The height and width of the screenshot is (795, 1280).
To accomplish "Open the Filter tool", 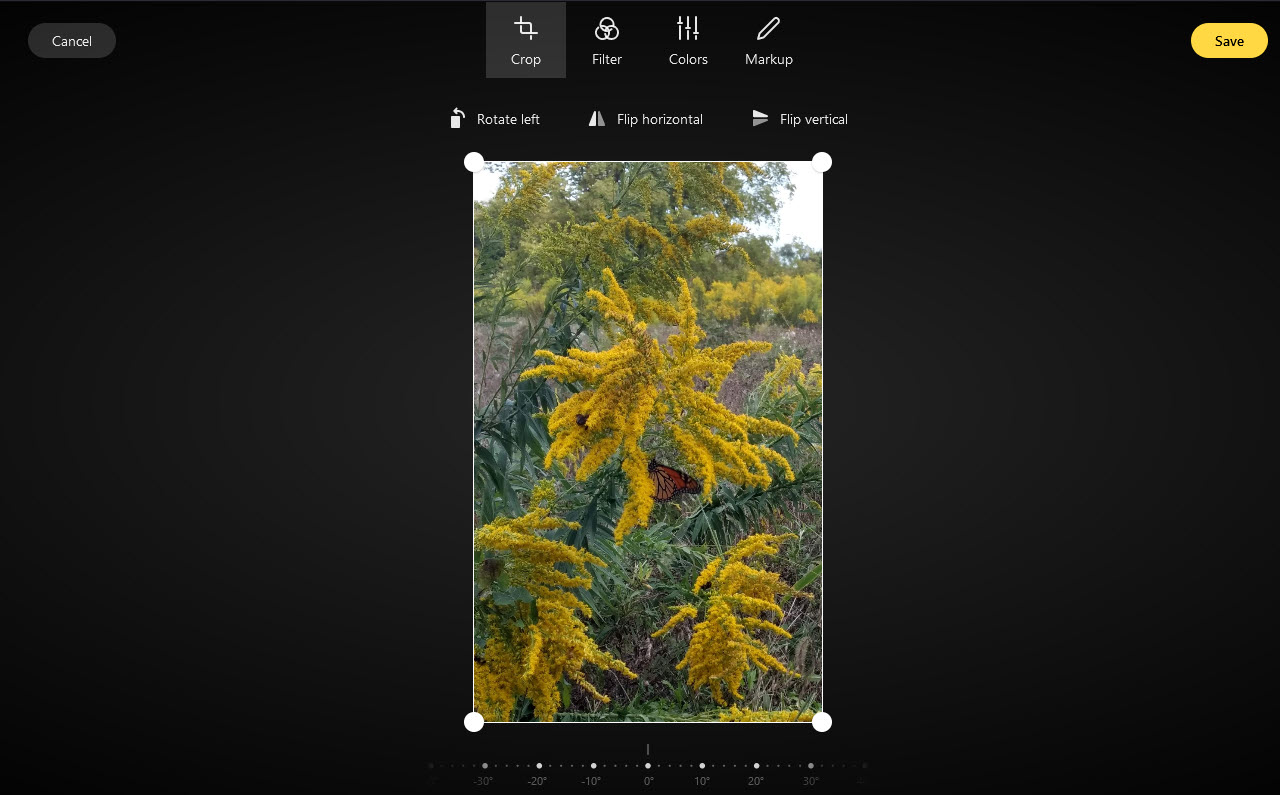I will [x=606, y=40].
